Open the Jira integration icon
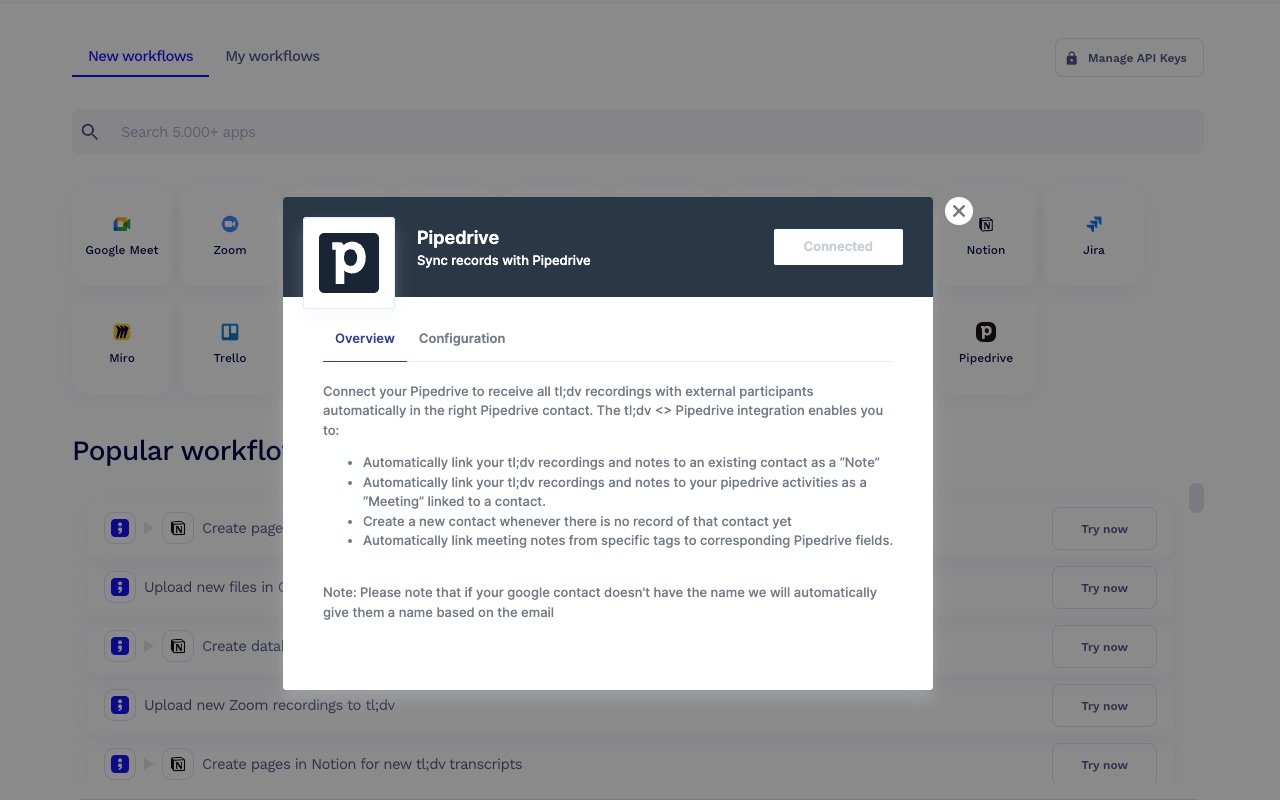This screenshot has width=1280, height=800. point(1093,224)
